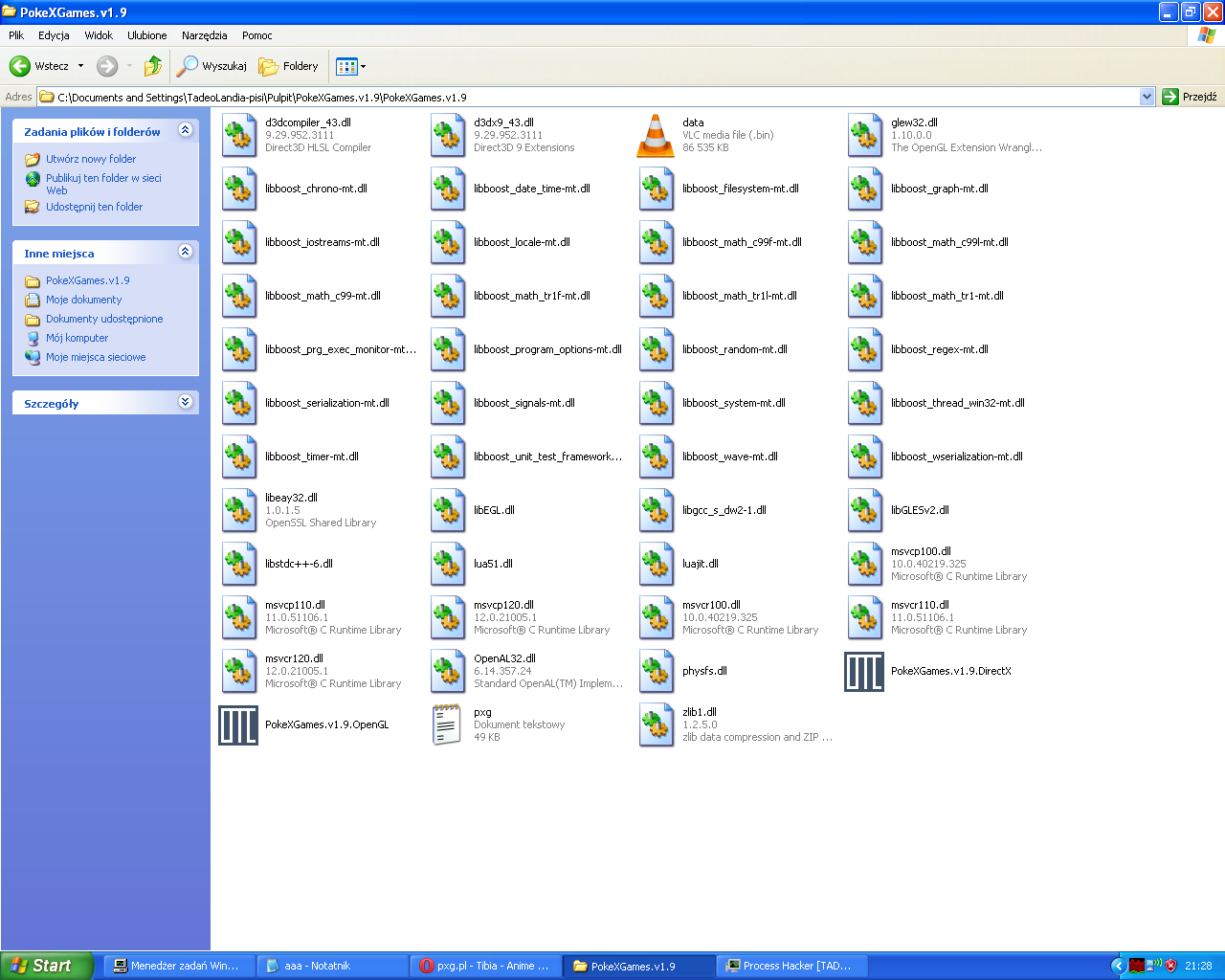Open the Edycja menu
Image resolution: width=1225 pixels, height=980 pixels.
[54, 35]
